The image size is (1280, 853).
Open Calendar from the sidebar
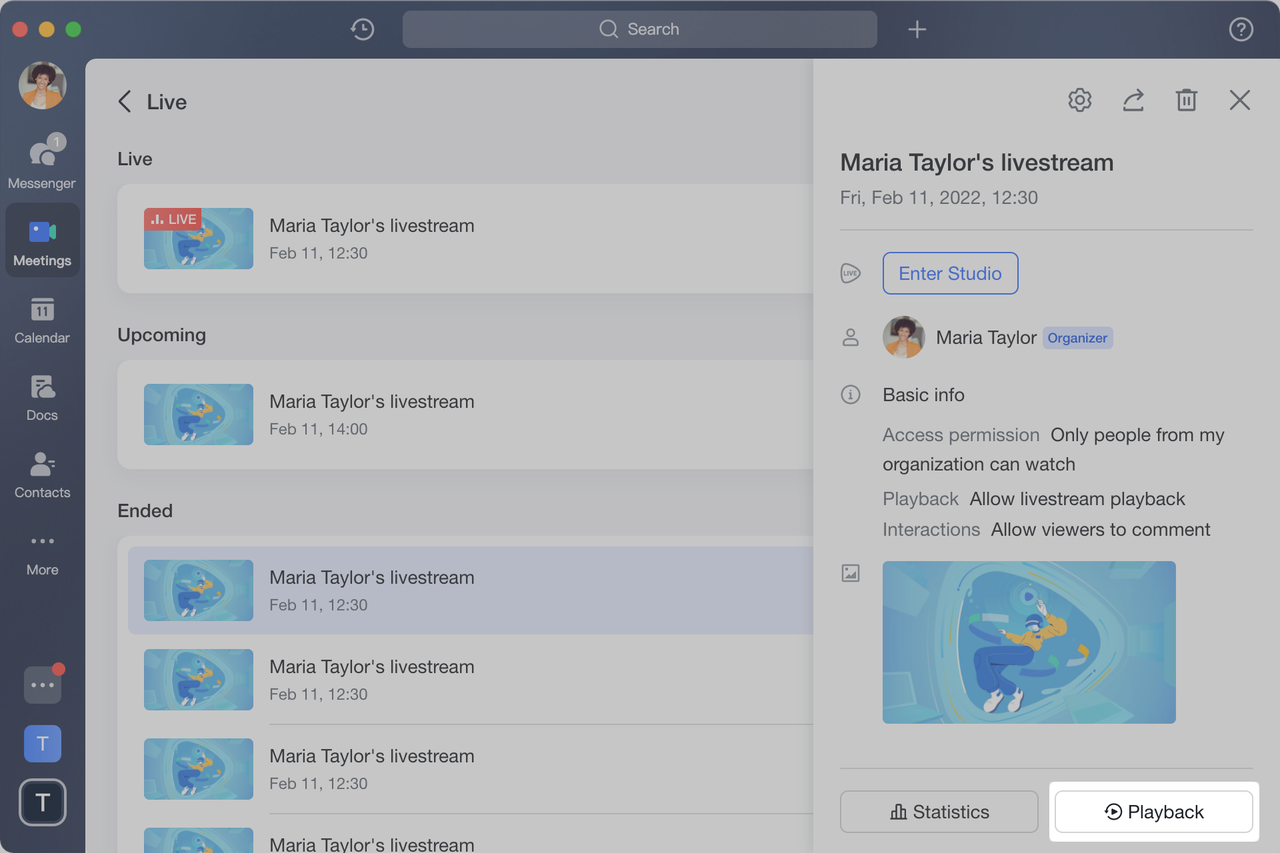[42, 320]
